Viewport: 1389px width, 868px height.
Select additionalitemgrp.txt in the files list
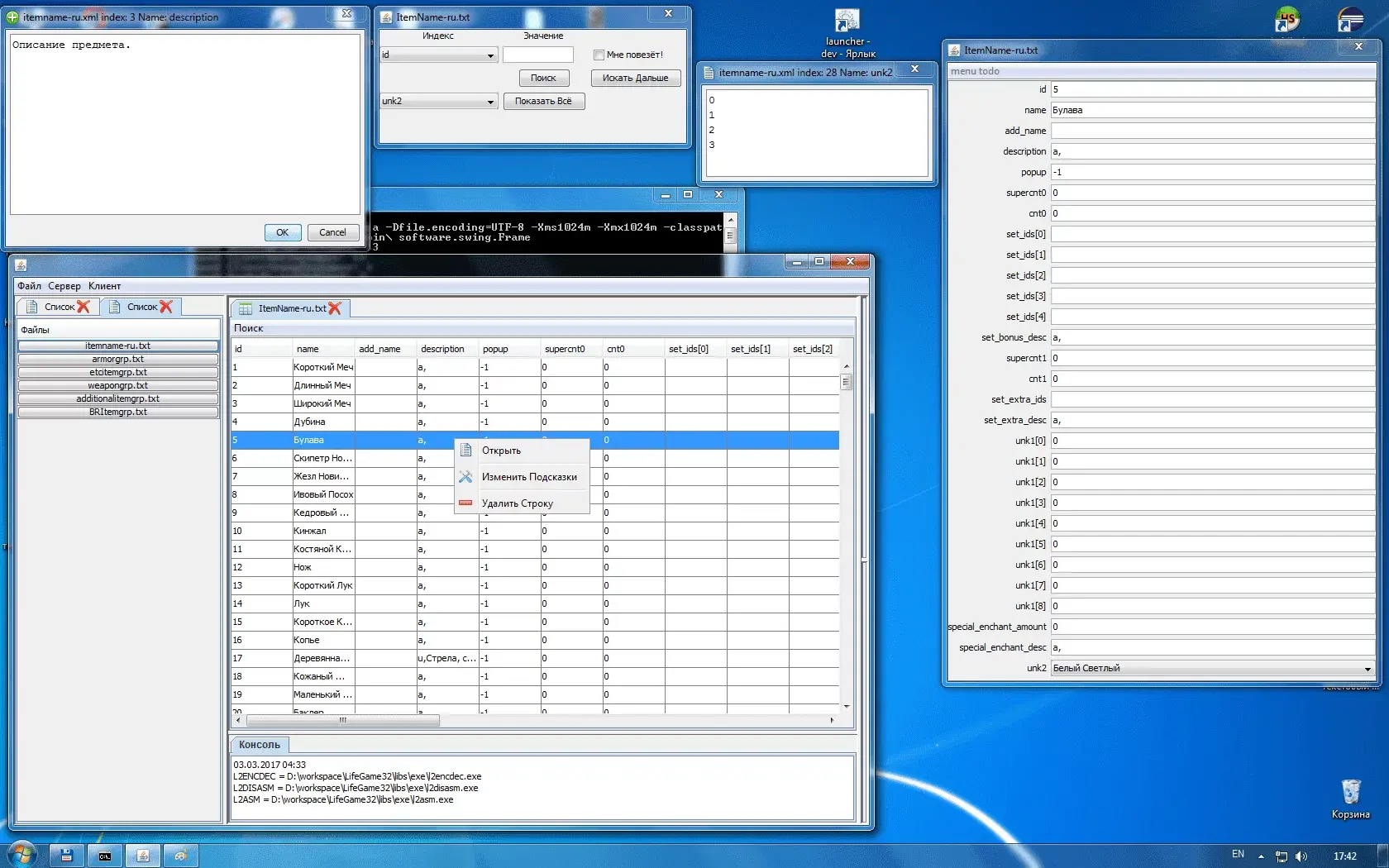coord(117,398)
